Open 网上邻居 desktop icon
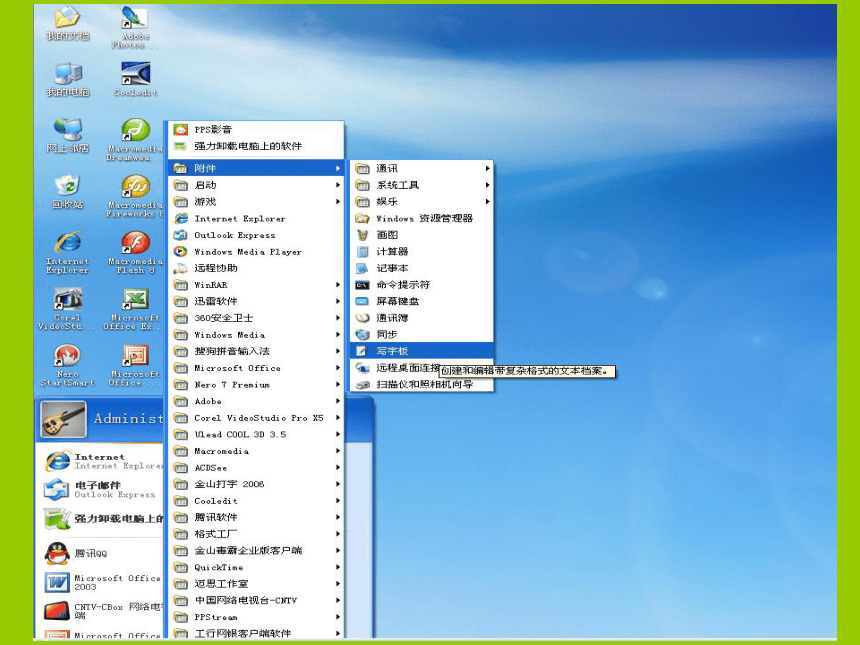This screenshot has width=860, height=645. click(x=67, y=136)
